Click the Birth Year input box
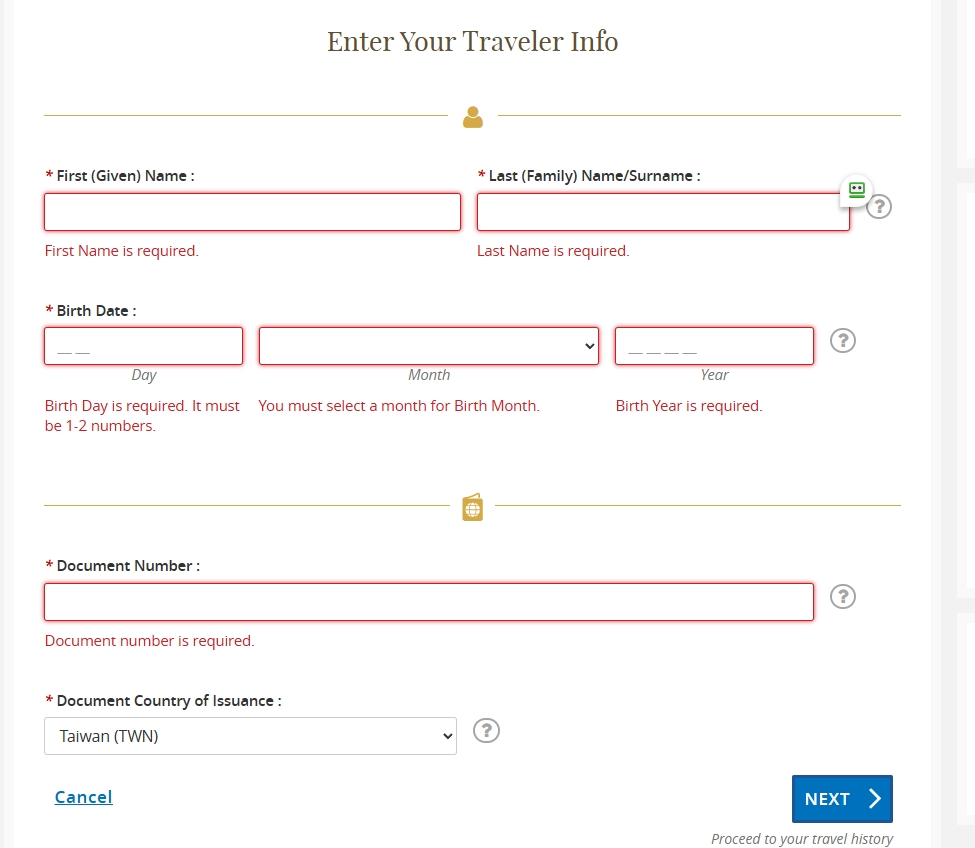This screenshot has width=975, height=848. 714,346
